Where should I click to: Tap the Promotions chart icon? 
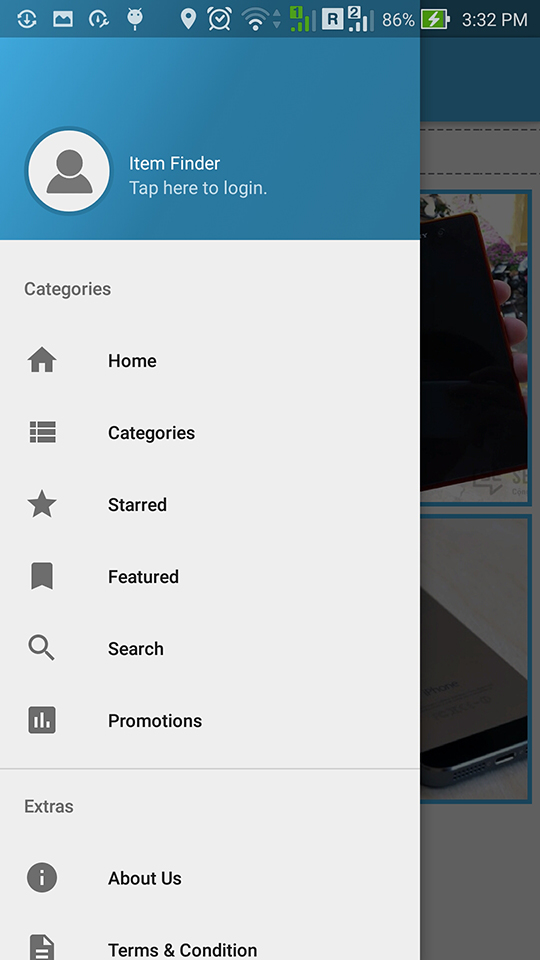42,720
